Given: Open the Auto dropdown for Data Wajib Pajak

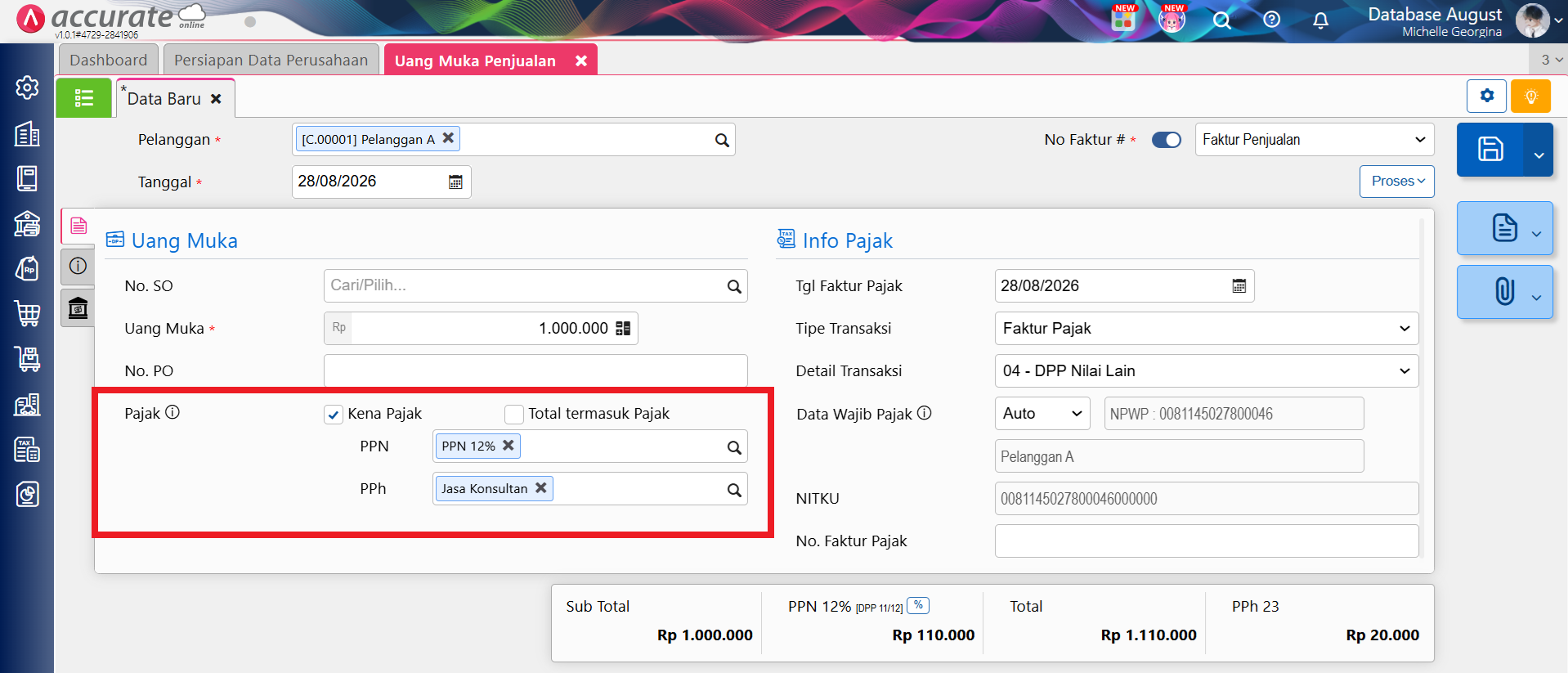Looking at the screenshot, I should (1043, 414).
